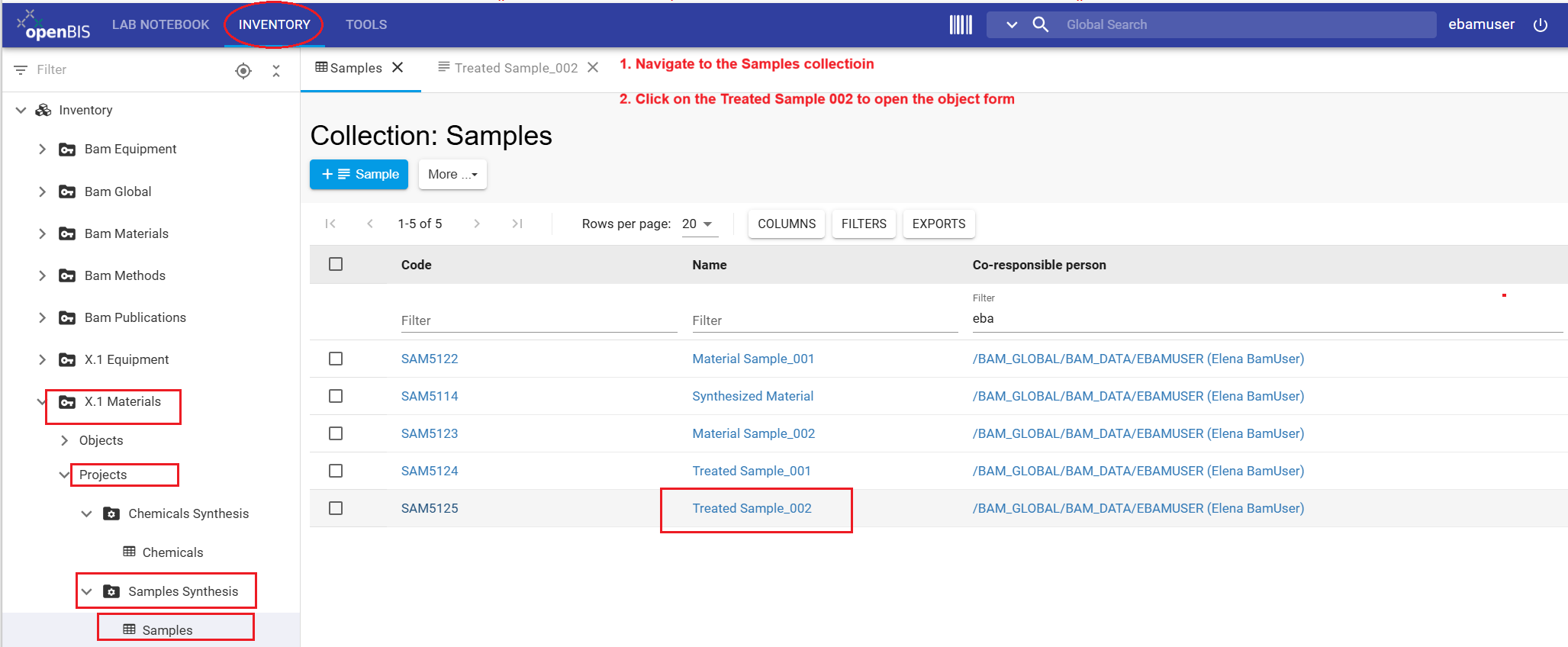Open the TOOLS menu
Image resolution: width=1568 pixels, height=647 pixels.
point(366,24)
